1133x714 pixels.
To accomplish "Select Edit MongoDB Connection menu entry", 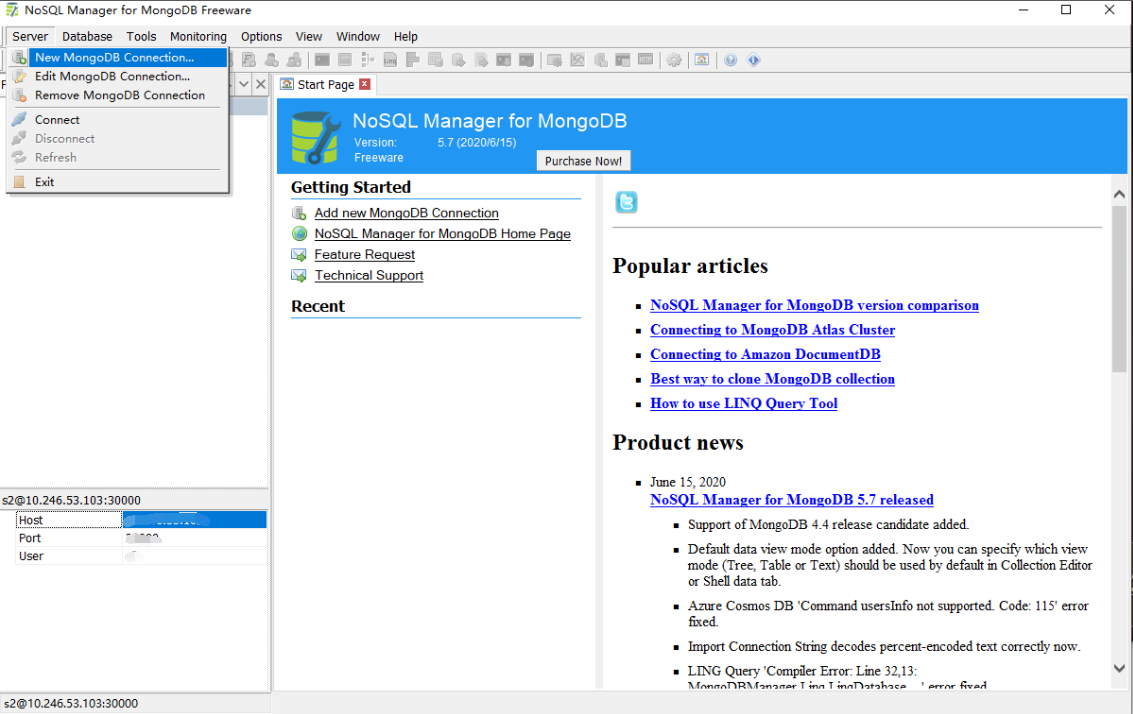I will pos(119,76).
